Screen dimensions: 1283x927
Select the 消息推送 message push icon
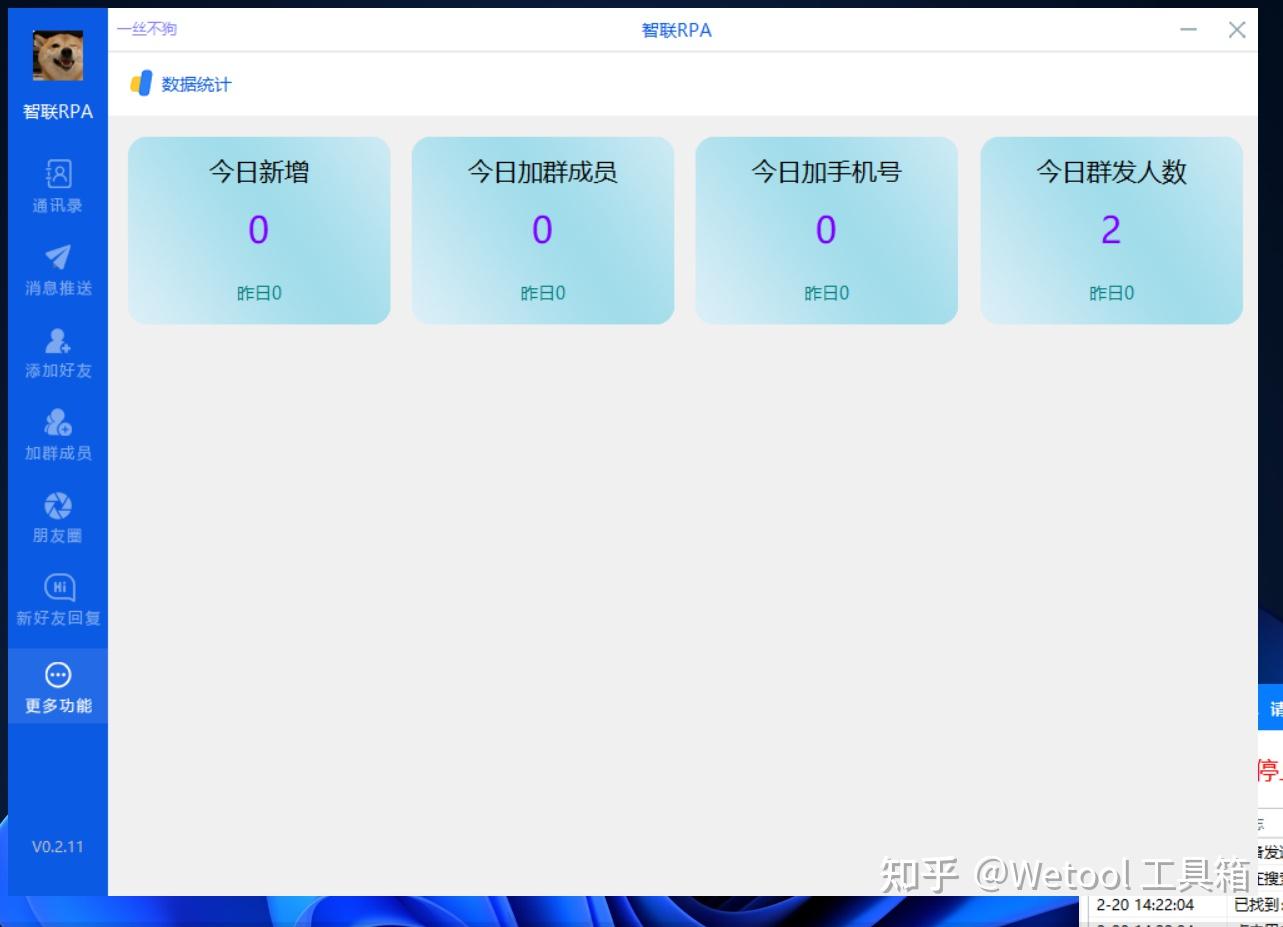[x=56, y=256]
